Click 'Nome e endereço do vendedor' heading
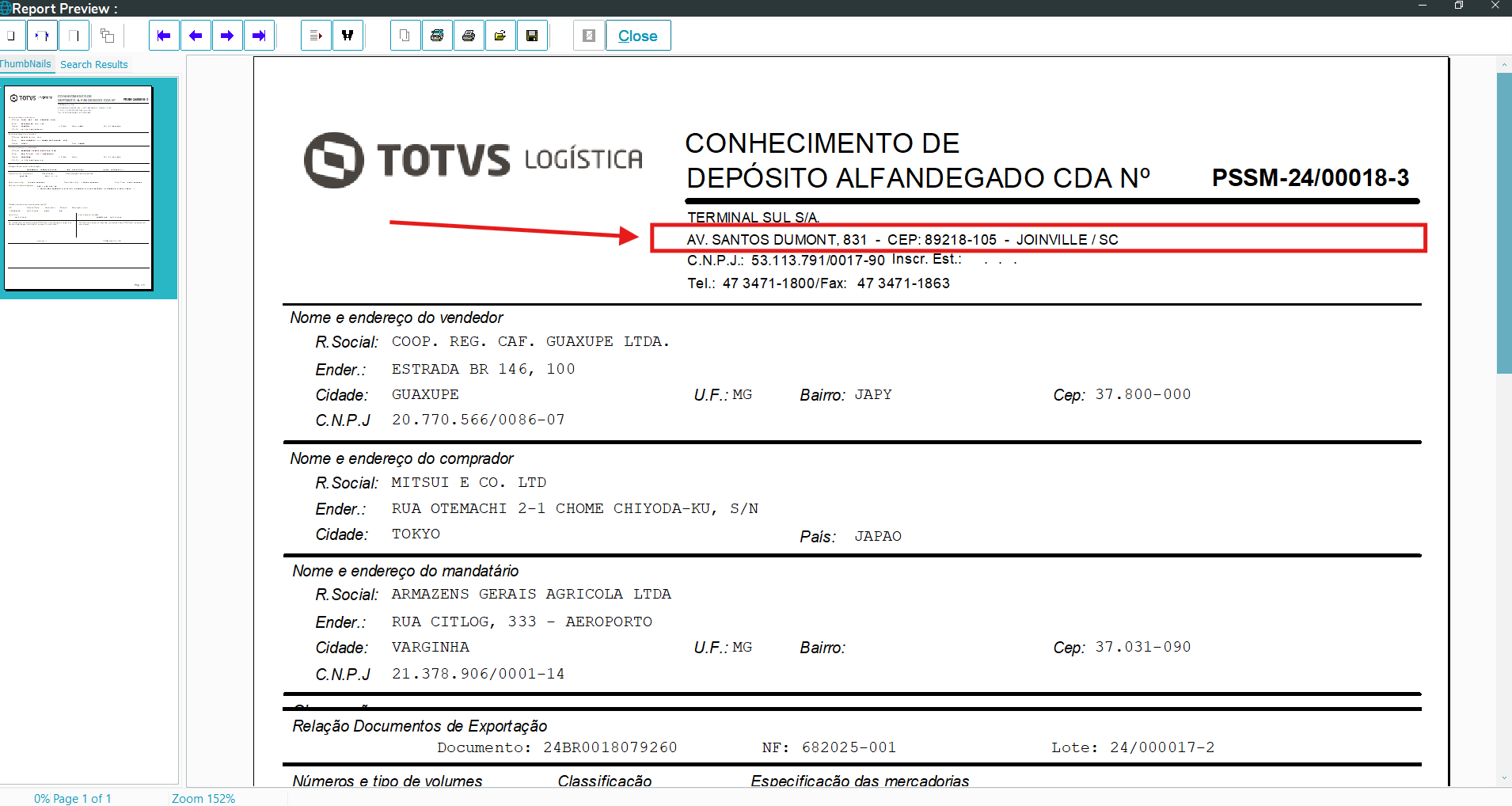 click(397, 317)
